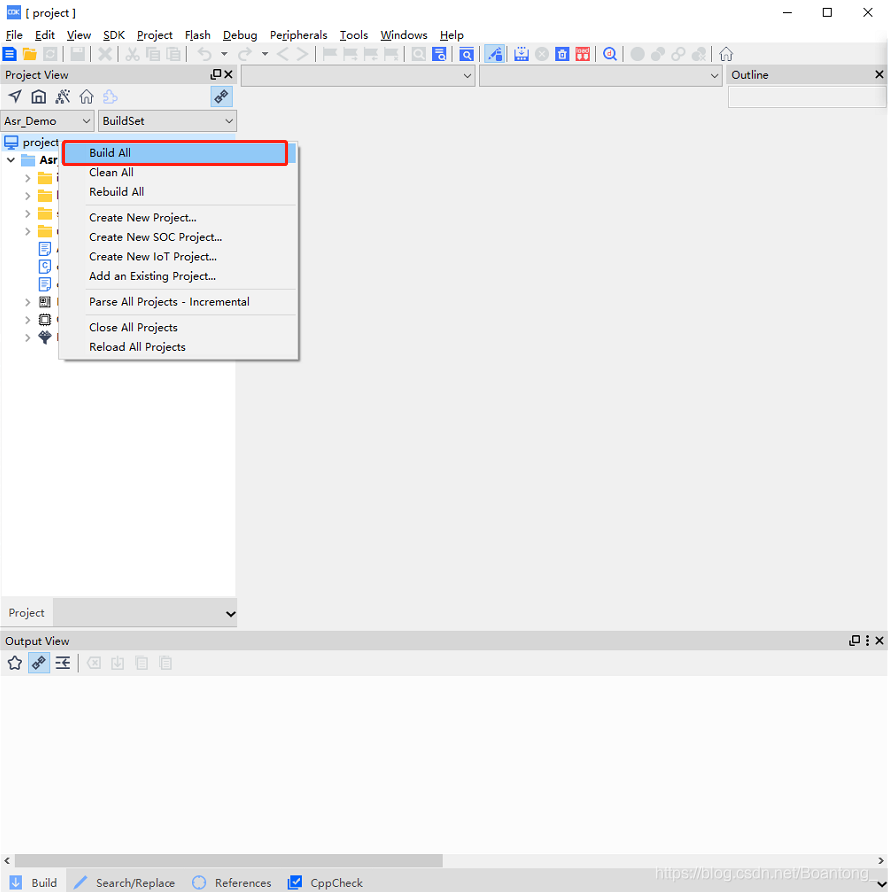Open the BuildSet dropdown
The height and width of the screenshot is (892, 888).
pos(167,121)
